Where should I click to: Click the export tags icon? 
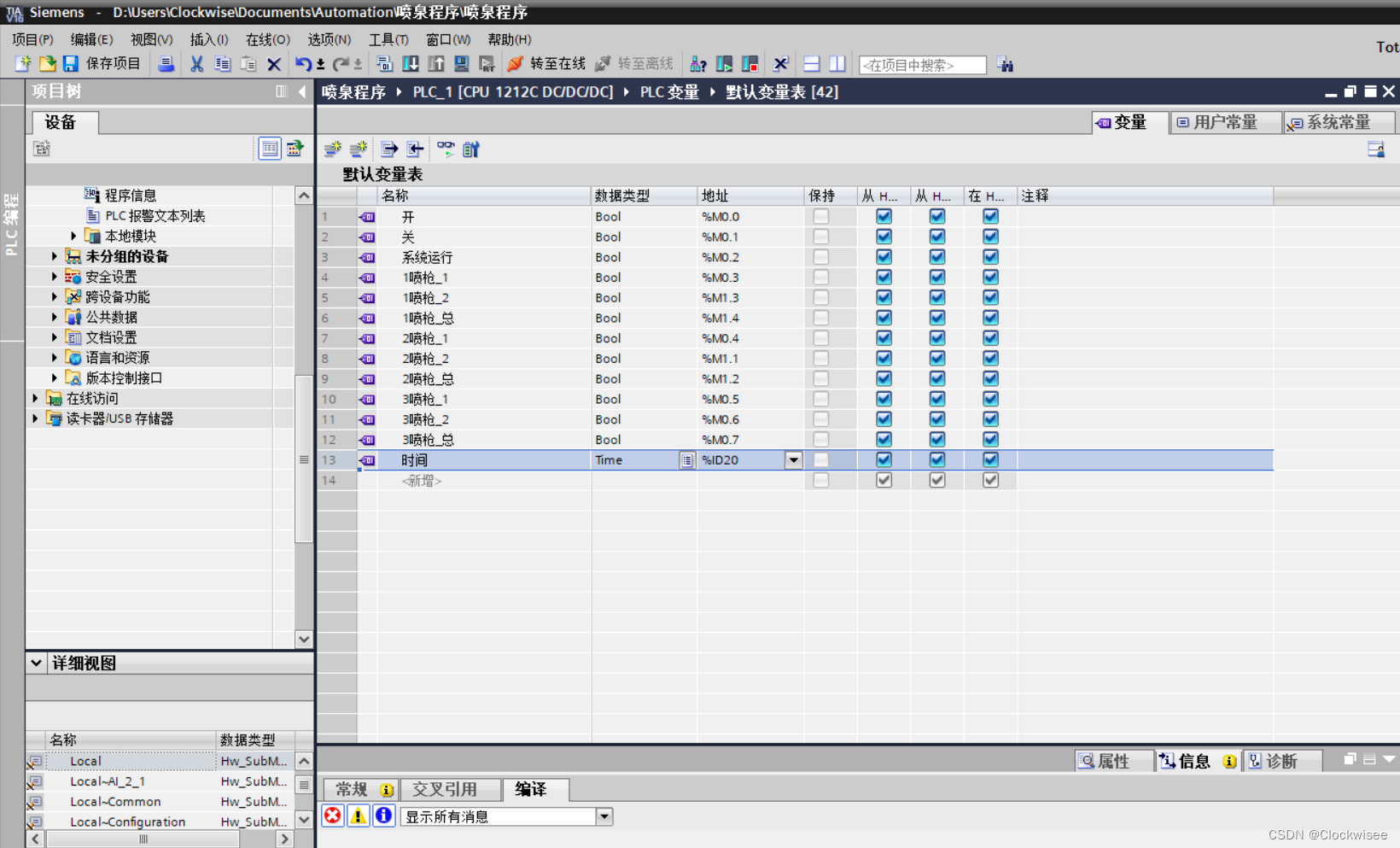pyautogui.click(x=389, y=149)
